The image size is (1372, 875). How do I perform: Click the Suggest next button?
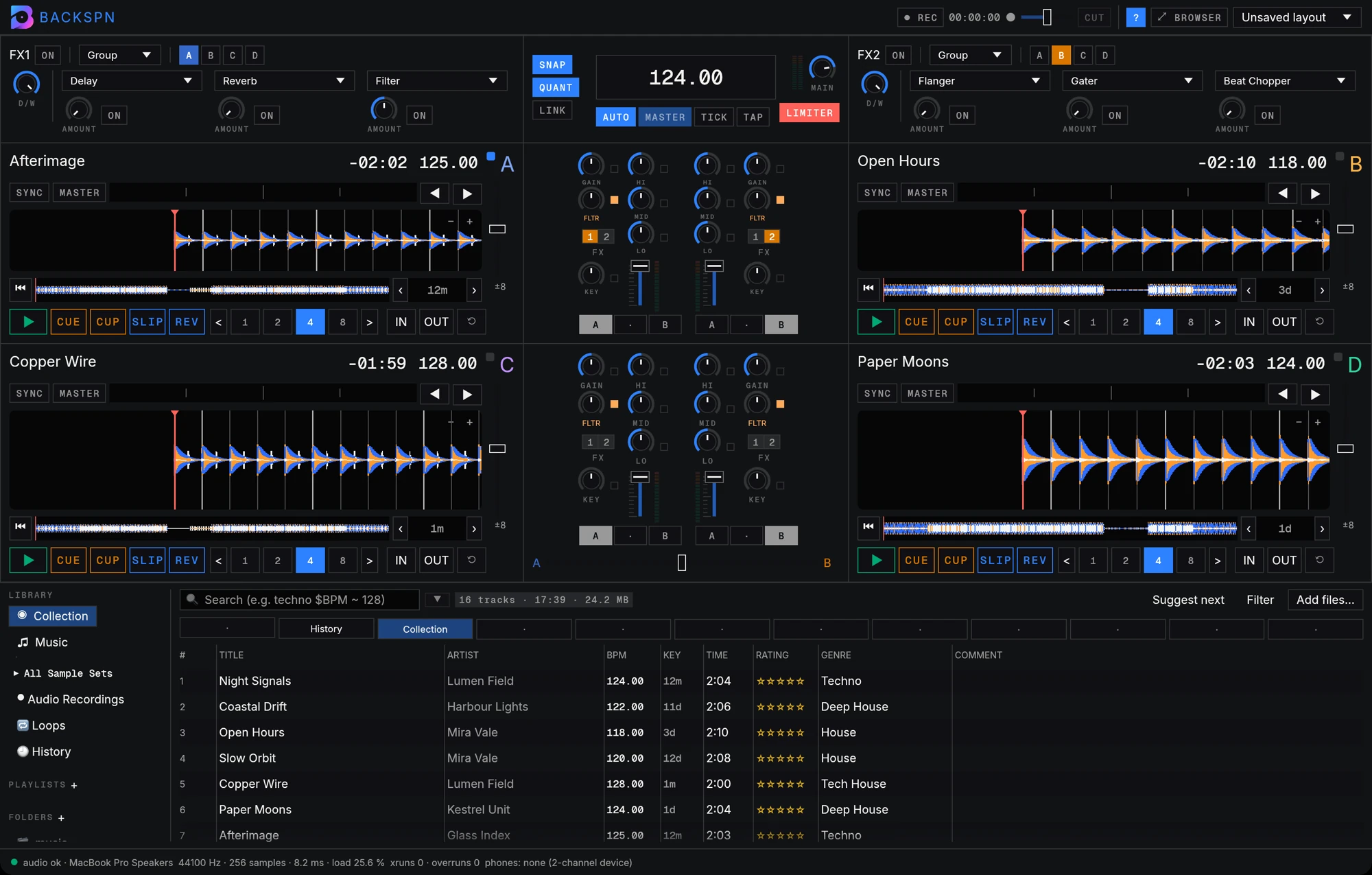(1188, 600)
